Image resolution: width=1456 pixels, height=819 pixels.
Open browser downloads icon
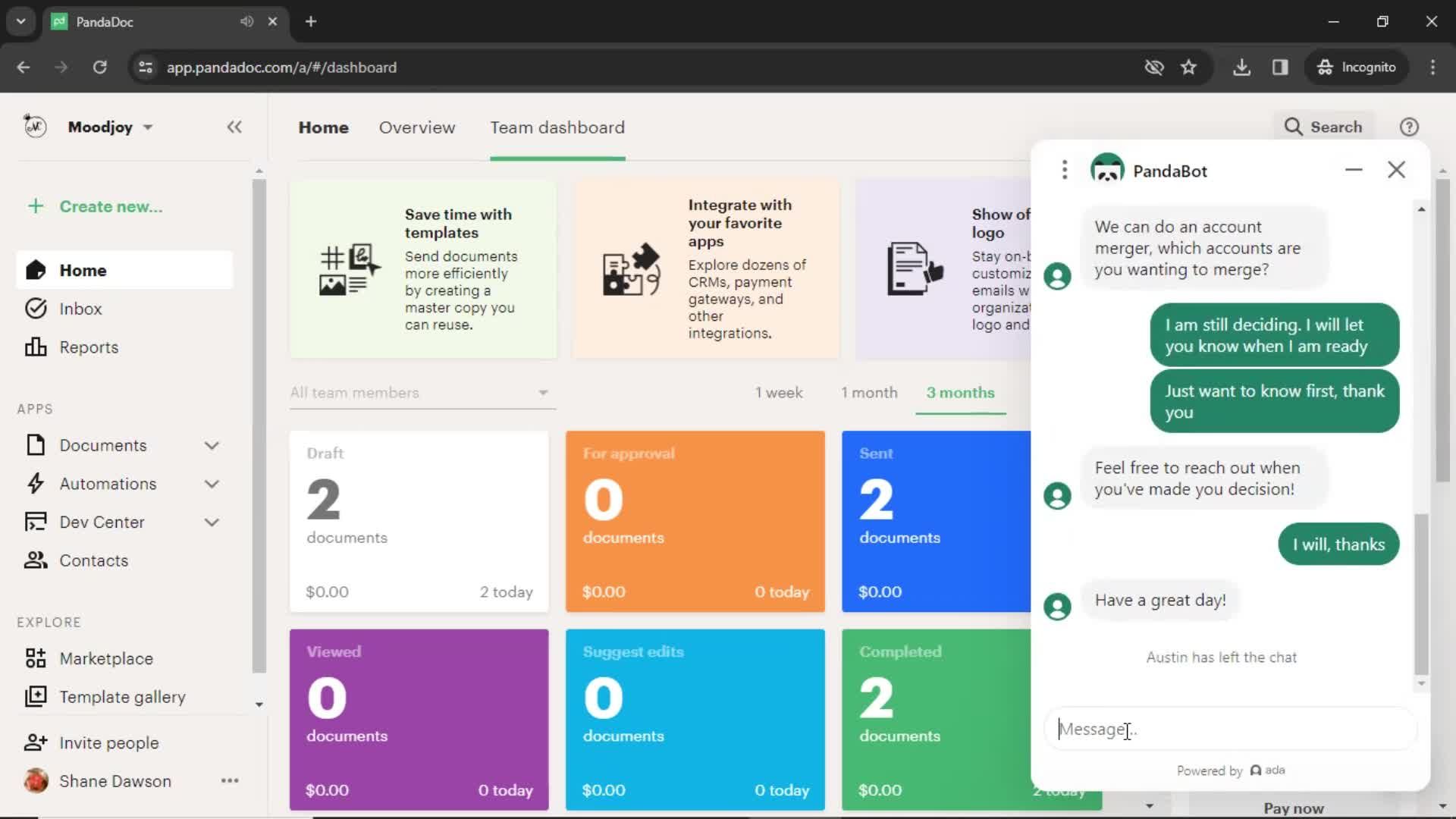1241,67
